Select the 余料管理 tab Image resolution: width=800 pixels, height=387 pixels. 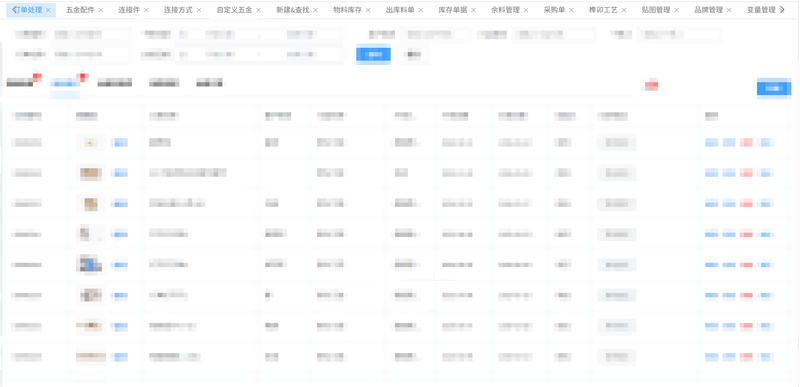505,10
